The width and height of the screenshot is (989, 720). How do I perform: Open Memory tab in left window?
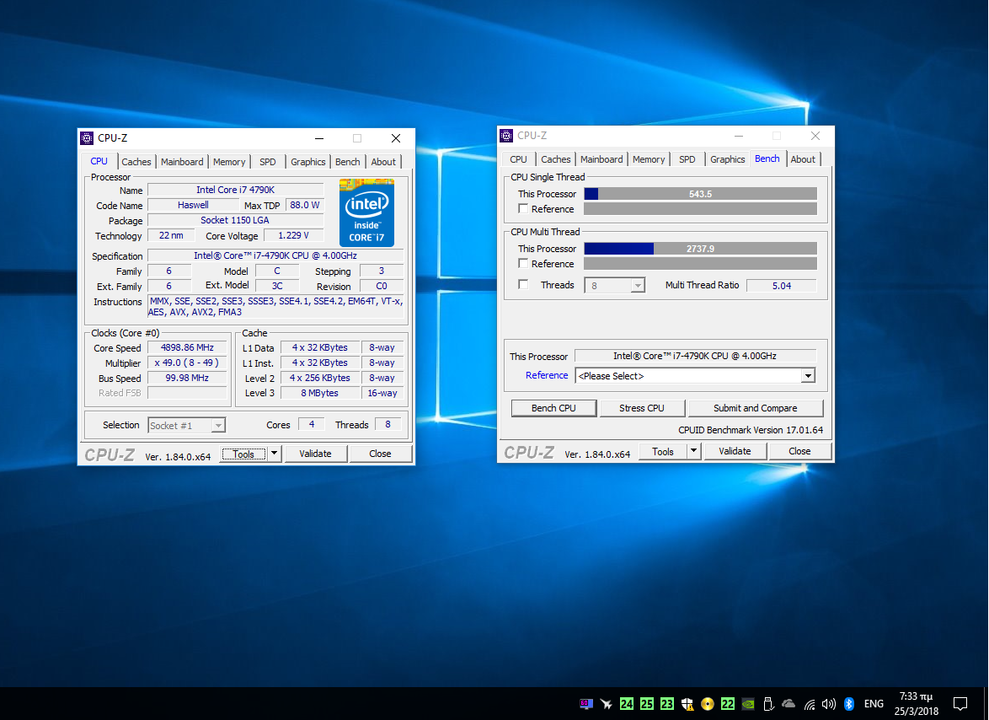click(x=229, y=162)
